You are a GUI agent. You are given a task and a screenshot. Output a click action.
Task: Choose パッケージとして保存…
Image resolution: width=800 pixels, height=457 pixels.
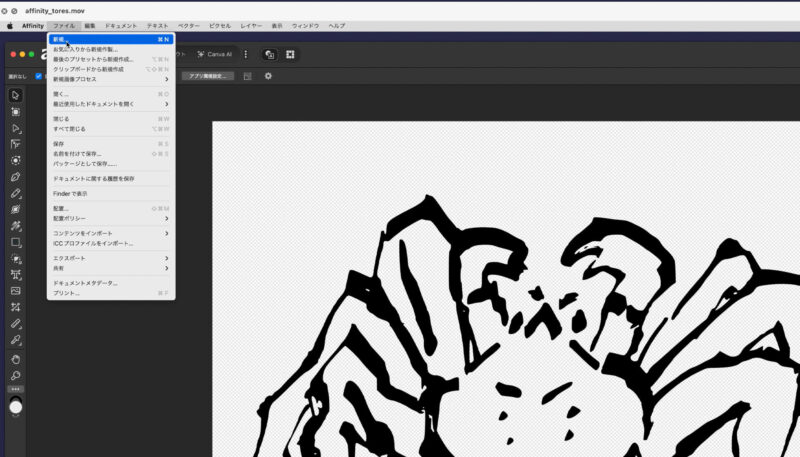pyautogui.click(x=111, y=164)
